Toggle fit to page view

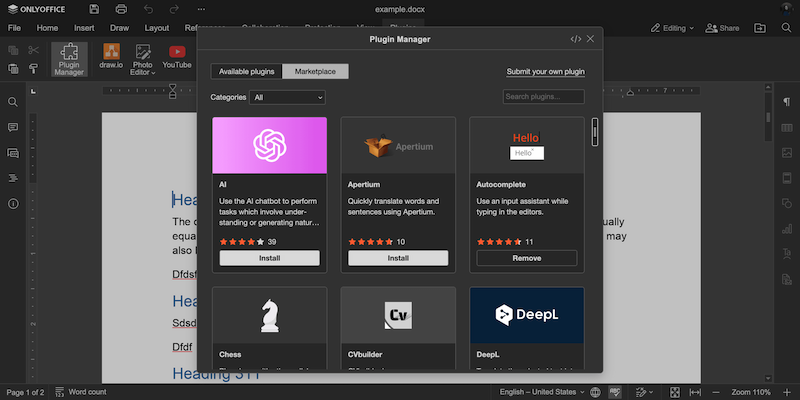click(673, 392)
